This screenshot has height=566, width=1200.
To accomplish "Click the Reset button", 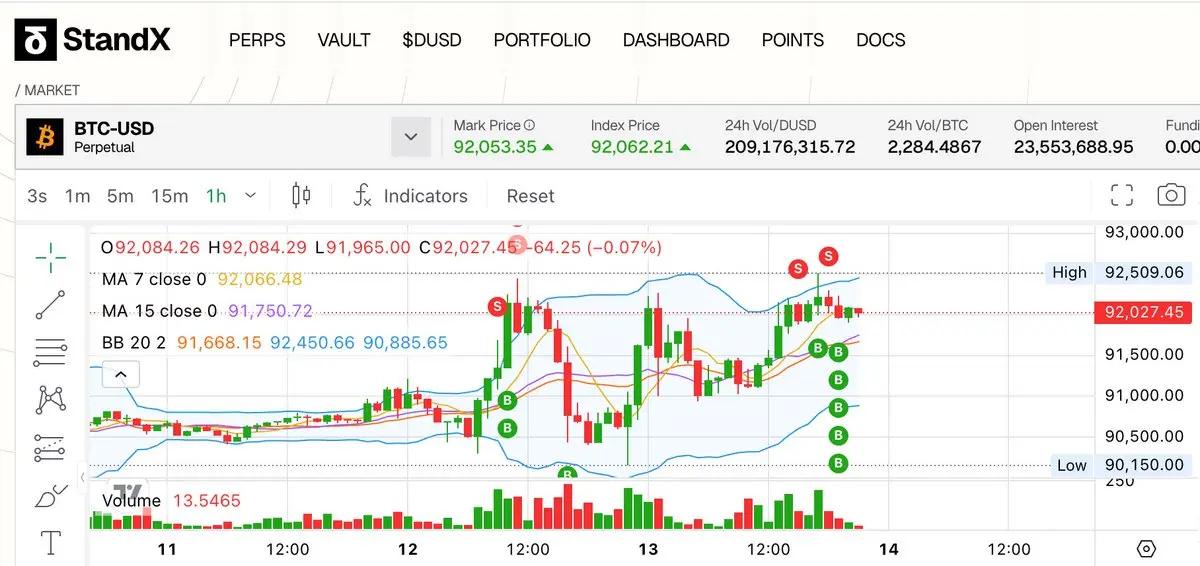I will click(530, 196).
